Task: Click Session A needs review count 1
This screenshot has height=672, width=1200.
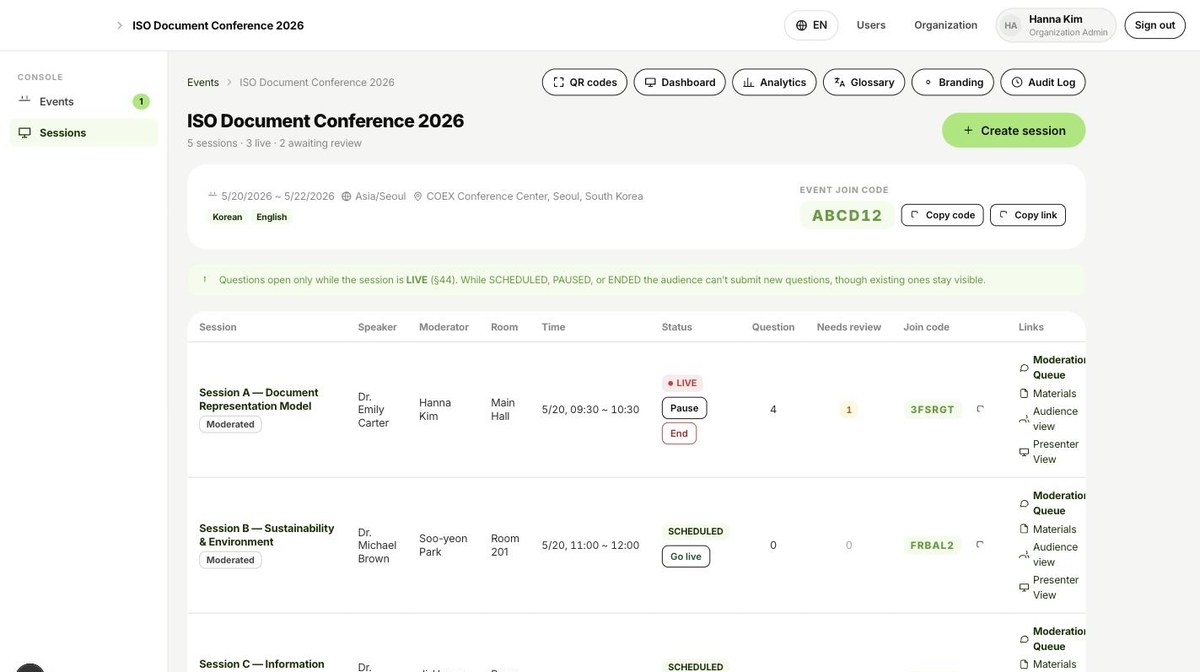Action: tap(849, 409)
